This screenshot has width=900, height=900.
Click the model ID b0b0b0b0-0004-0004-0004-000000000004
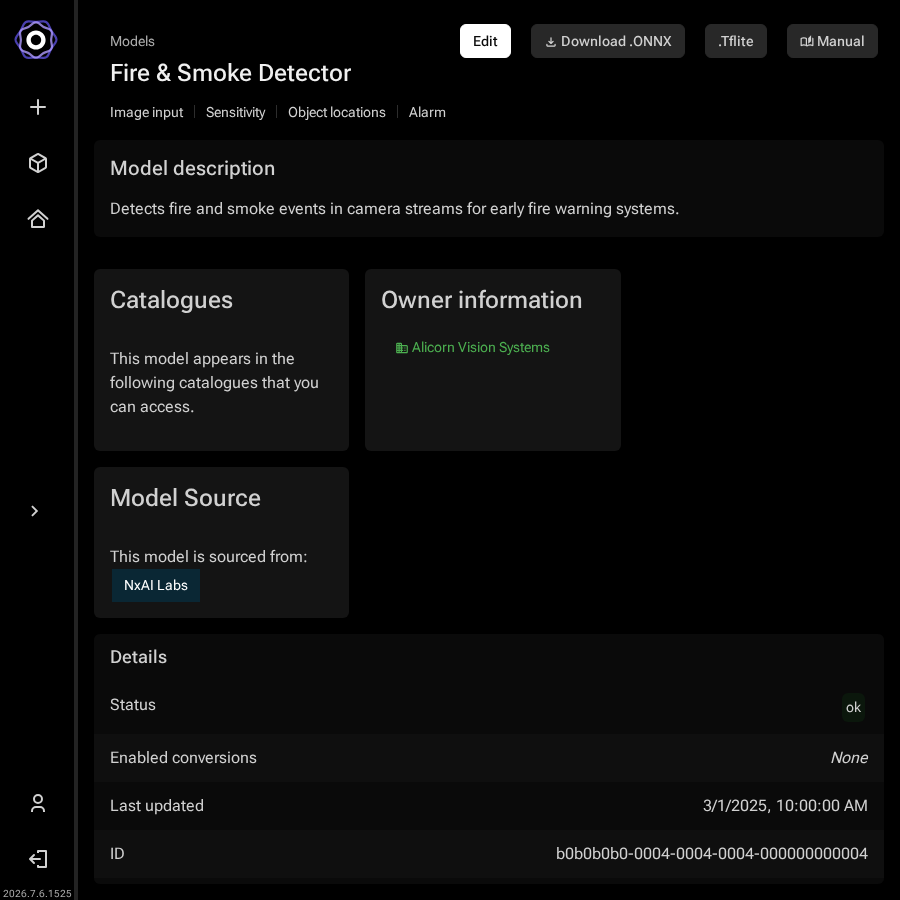(712, 854)
